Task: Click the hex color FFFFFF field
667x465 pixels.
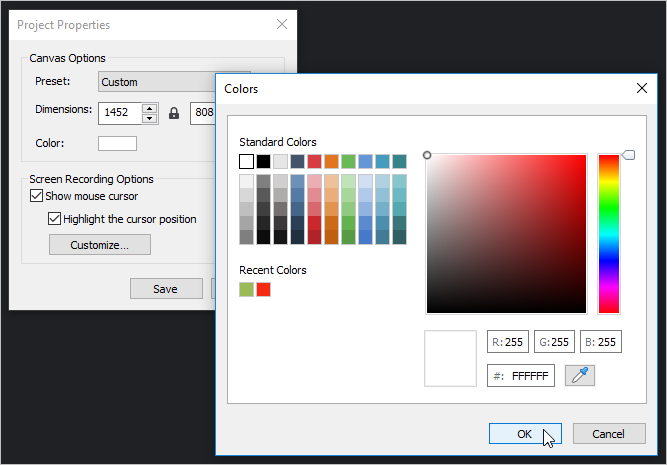Action: tap(521, 376)
